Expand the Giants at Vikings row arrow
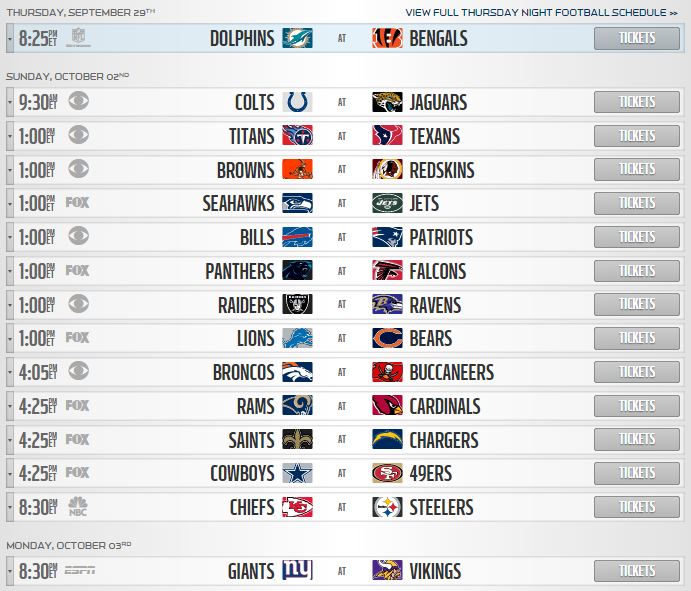The height and width of the screenshot is (591, 691). [x=10, y=571]
